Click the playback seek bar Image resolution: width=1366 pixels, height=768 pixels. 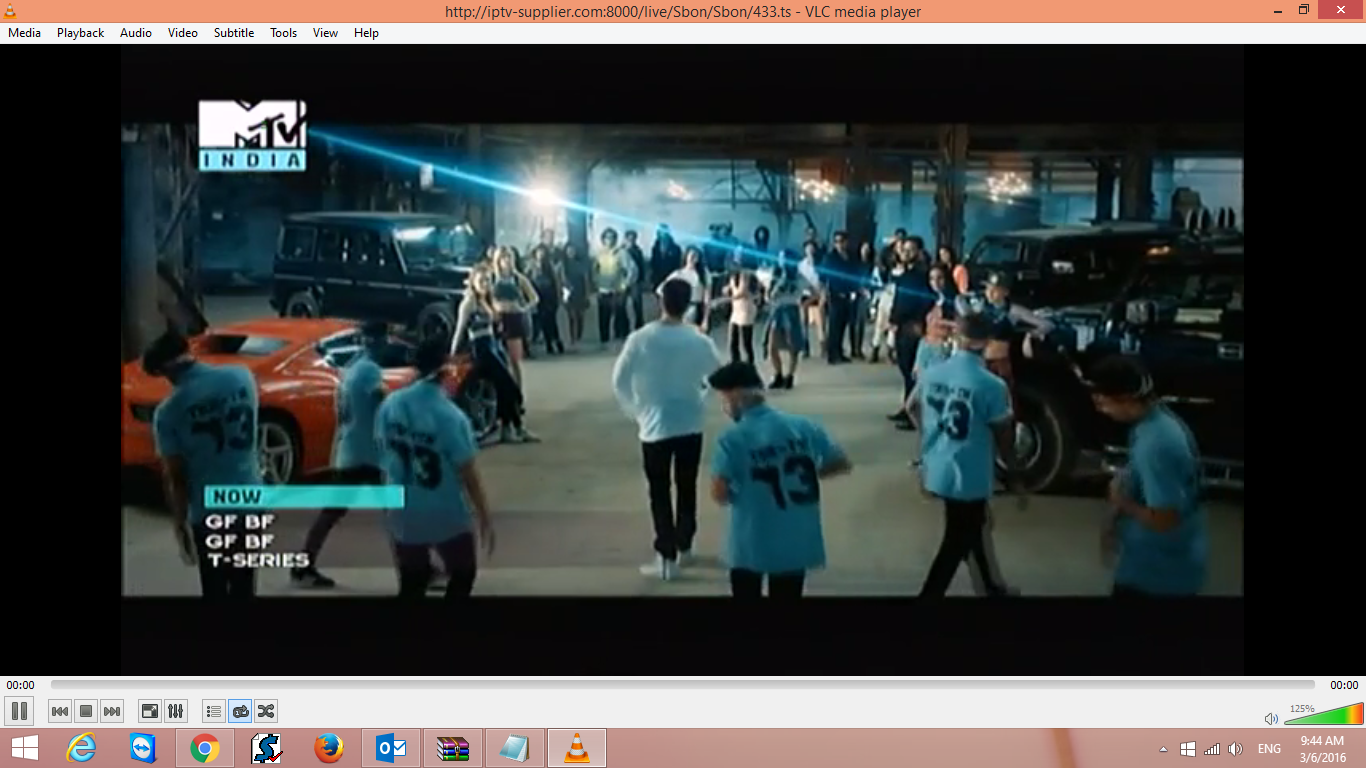pyautogui.click(x=682, y=685)
